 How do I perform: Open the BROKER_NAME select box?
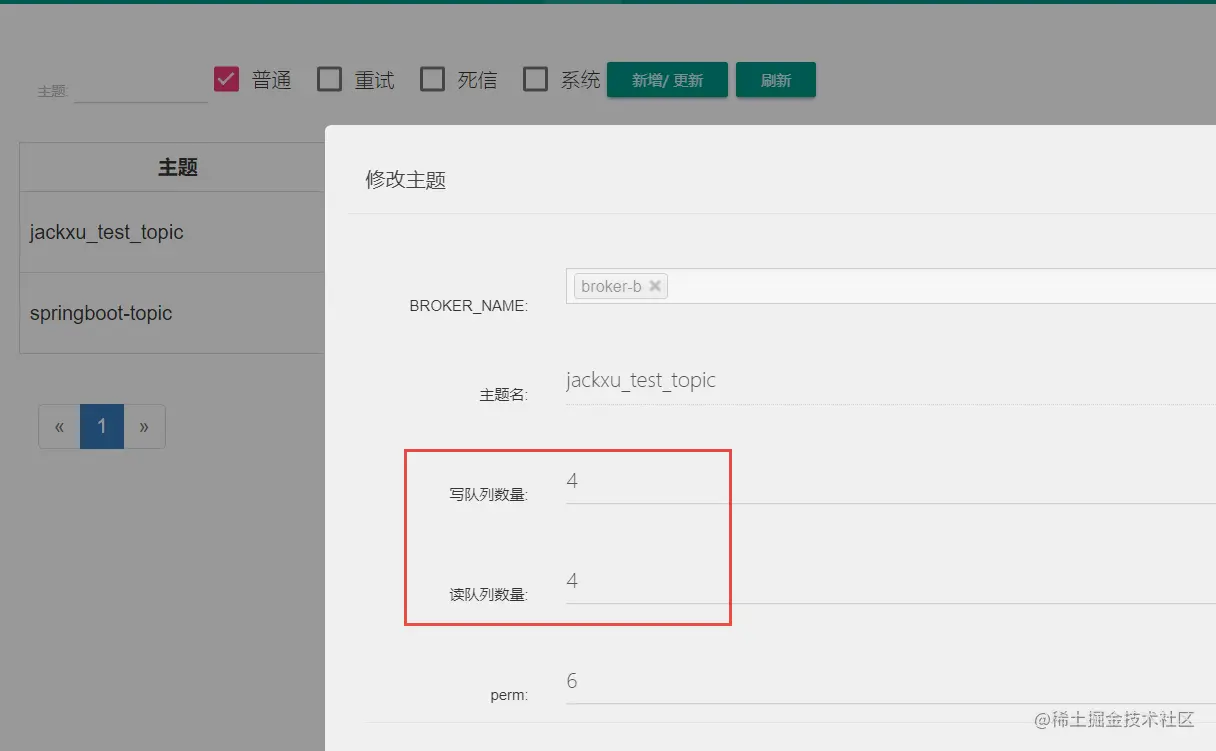pos(891,286)
